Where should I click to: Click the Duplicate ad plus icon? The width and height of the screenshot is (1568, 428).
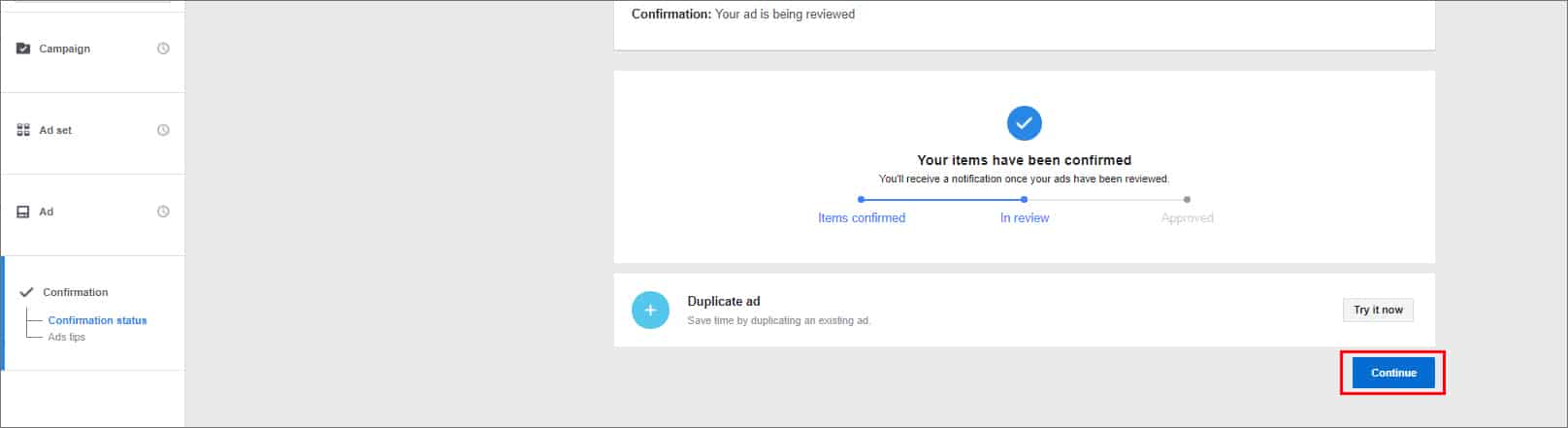(650, 311)
